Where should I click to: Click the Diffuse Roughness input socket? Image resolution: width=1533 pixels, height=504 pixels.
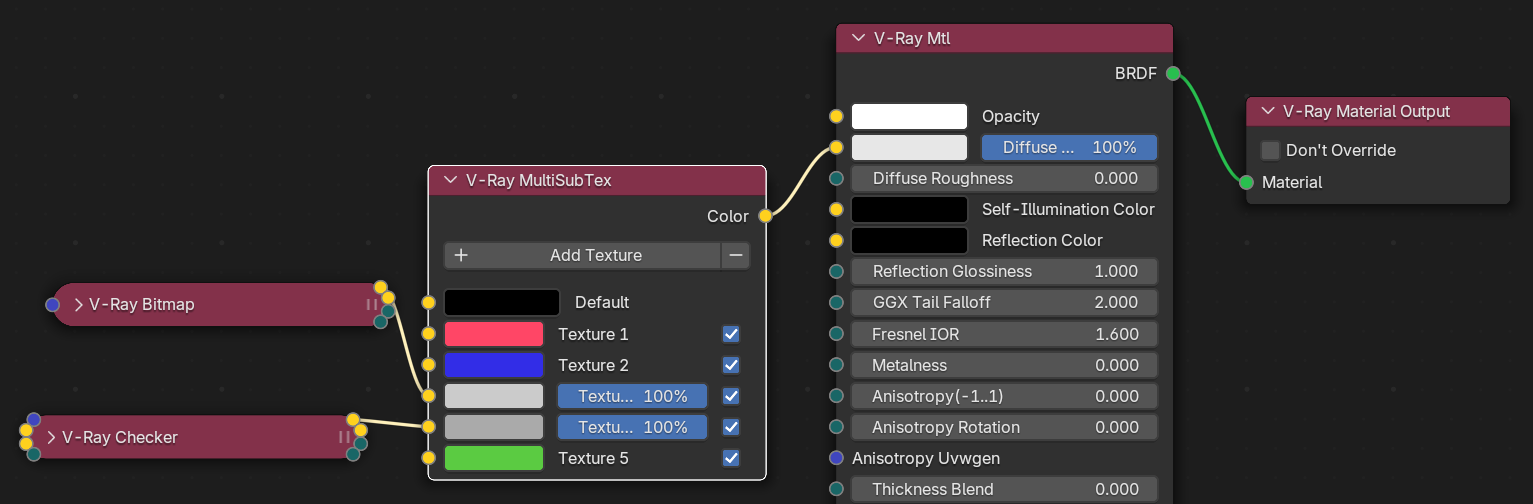coord(836,178)
